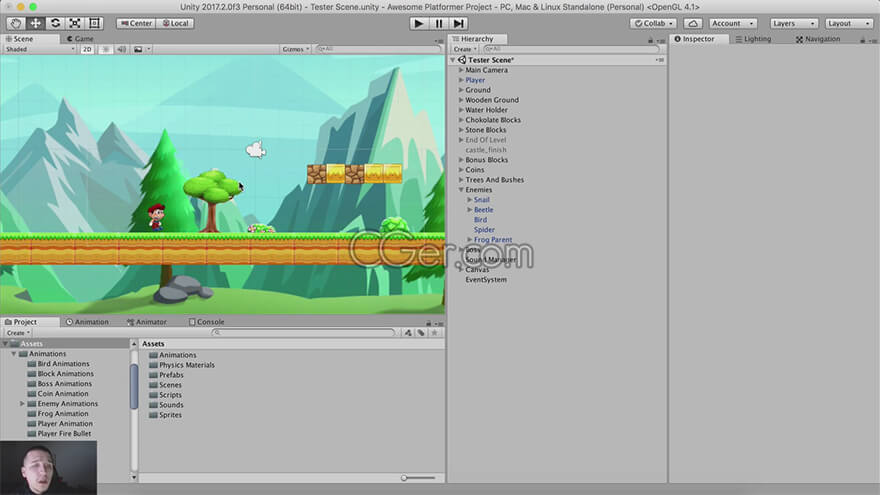
Task: Click the project tree scrollbar
Action: (134, 387)
